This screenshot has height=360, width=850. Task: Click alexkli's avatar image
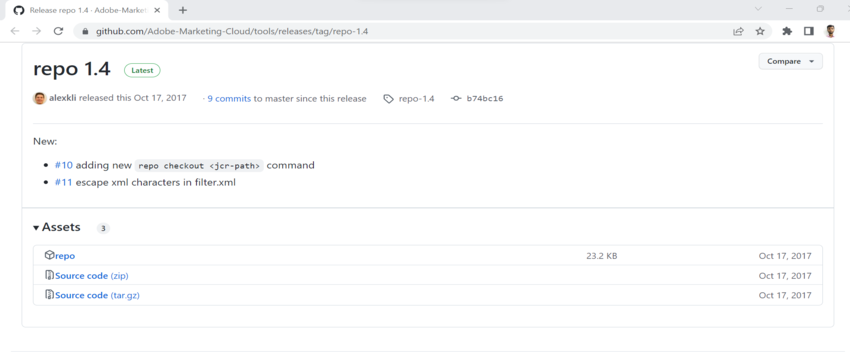[40, 98]
